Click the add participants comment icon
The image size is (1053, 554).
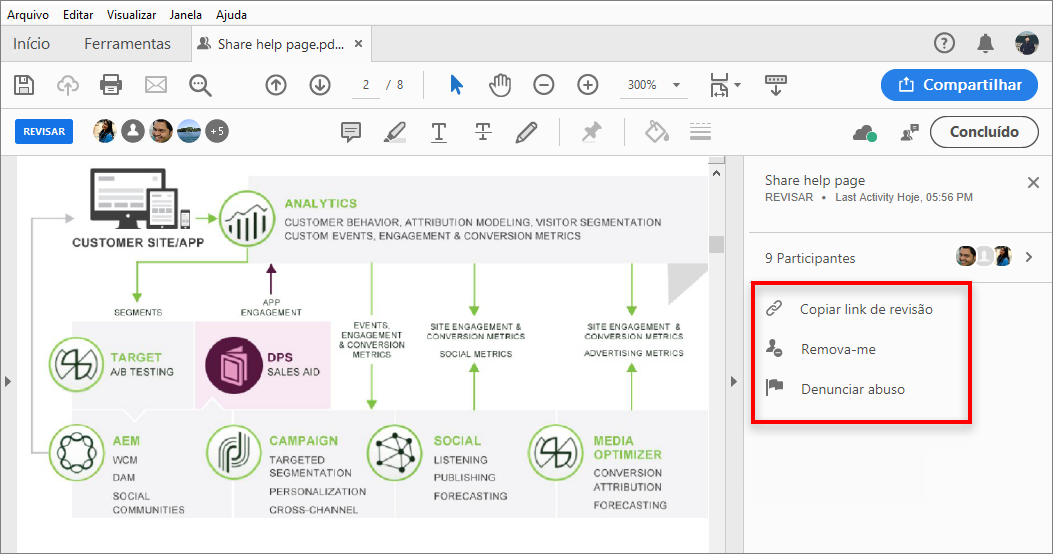click(910, 132)
